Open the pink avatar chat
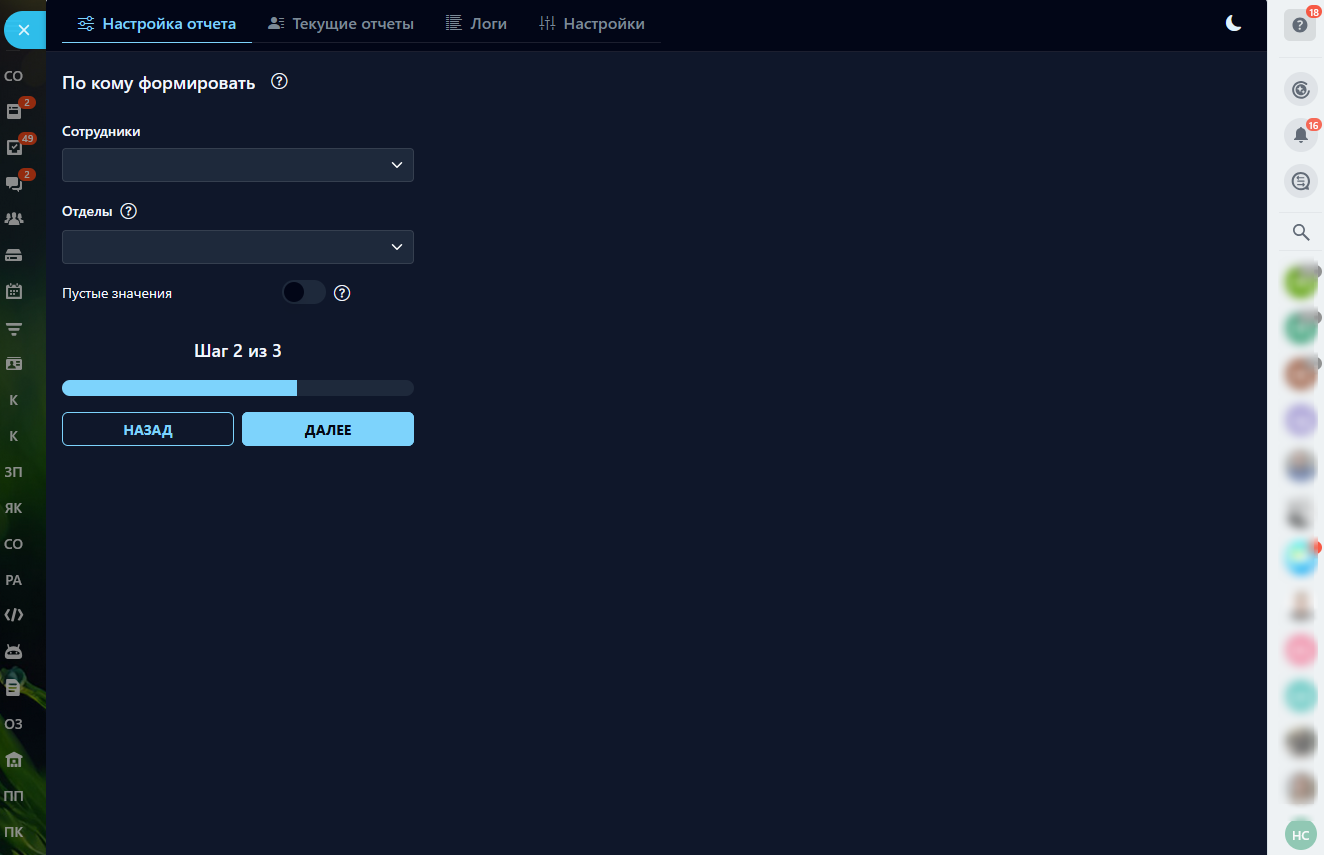 [1301, 650]
